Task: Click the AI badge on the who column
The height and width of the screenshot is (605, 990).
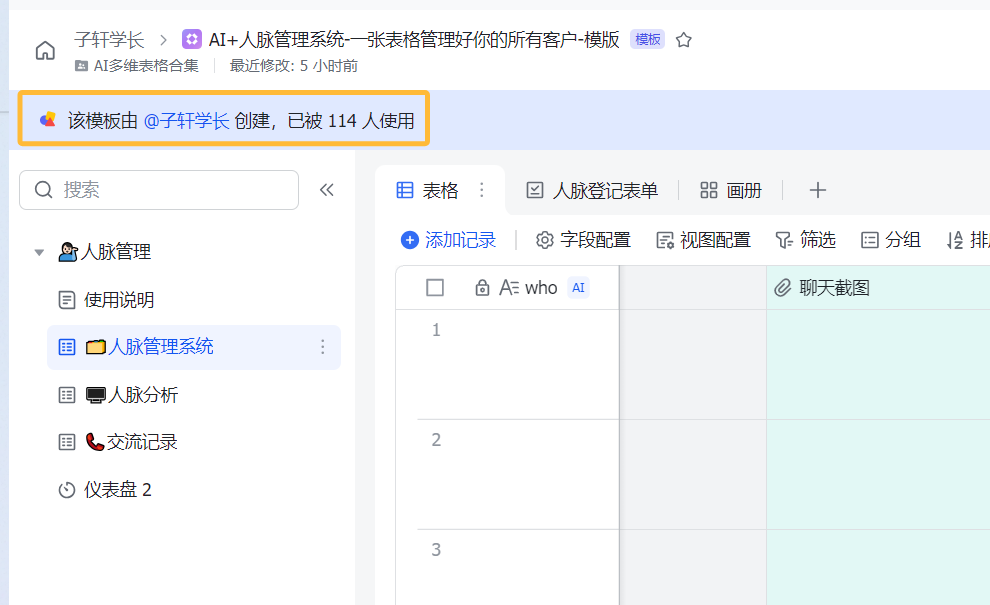Action: tap(578, 288)
